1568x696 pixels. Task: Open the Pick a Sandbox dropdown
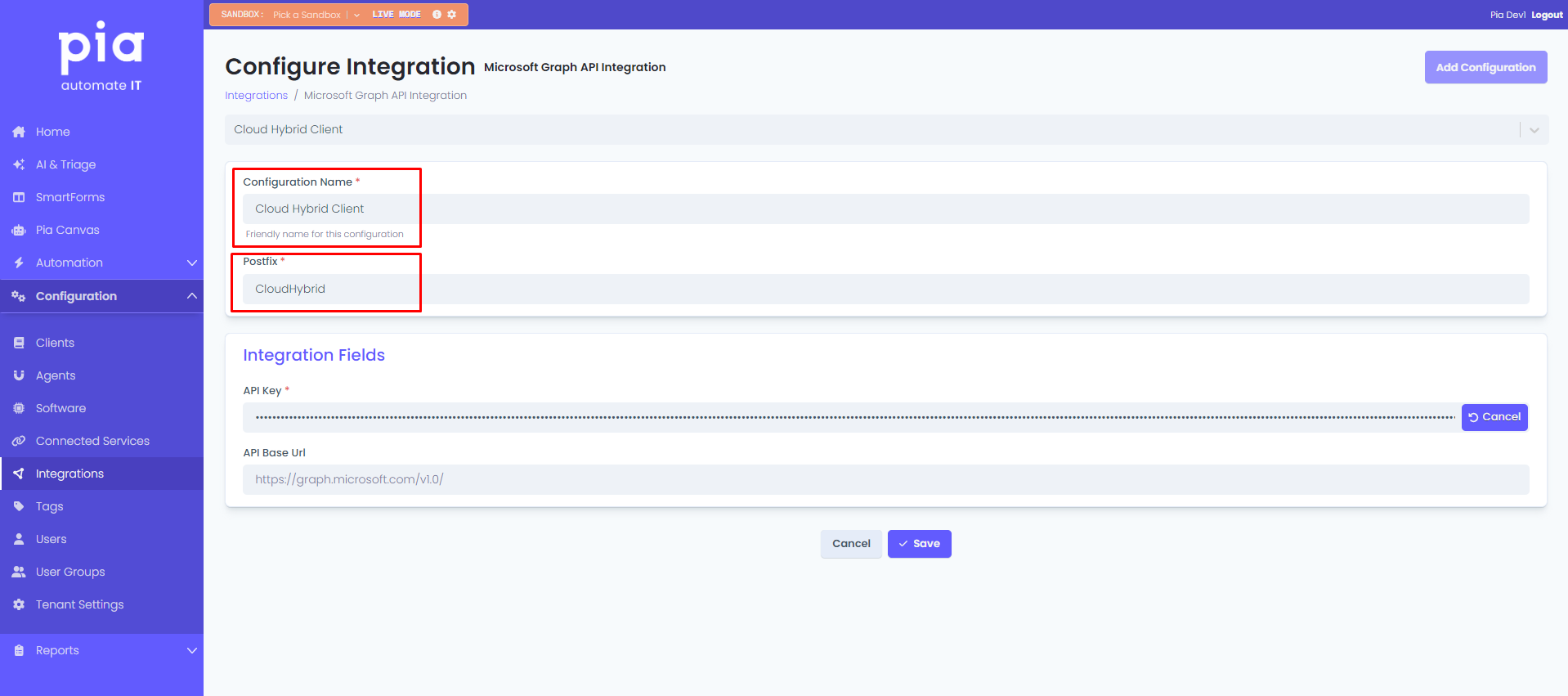point(316,15)
